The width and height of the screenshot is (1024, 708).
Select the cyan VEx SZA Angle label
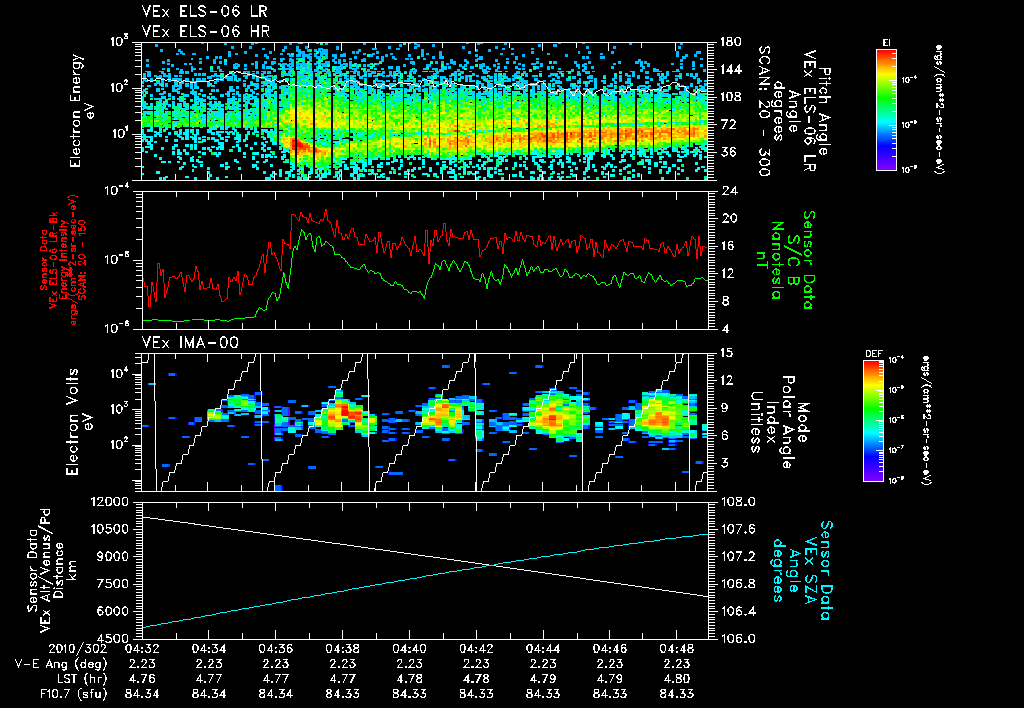tap(802, 568)
